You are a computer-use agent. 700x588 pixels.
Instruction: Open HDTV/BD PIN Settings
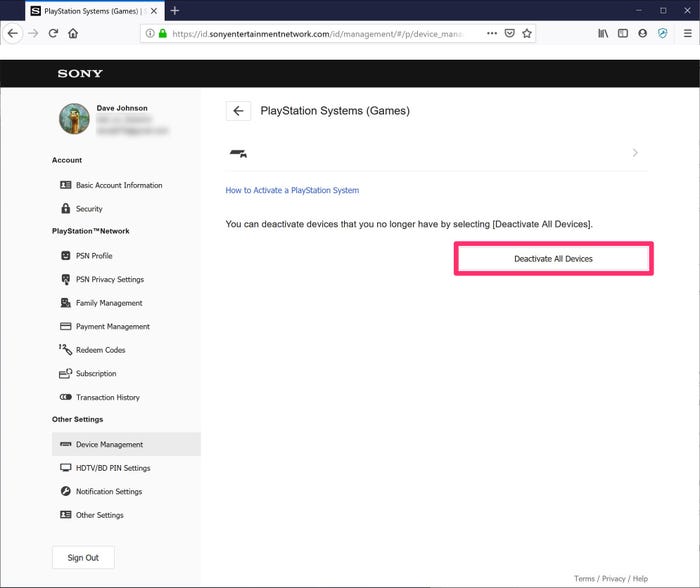coord(105,468)
